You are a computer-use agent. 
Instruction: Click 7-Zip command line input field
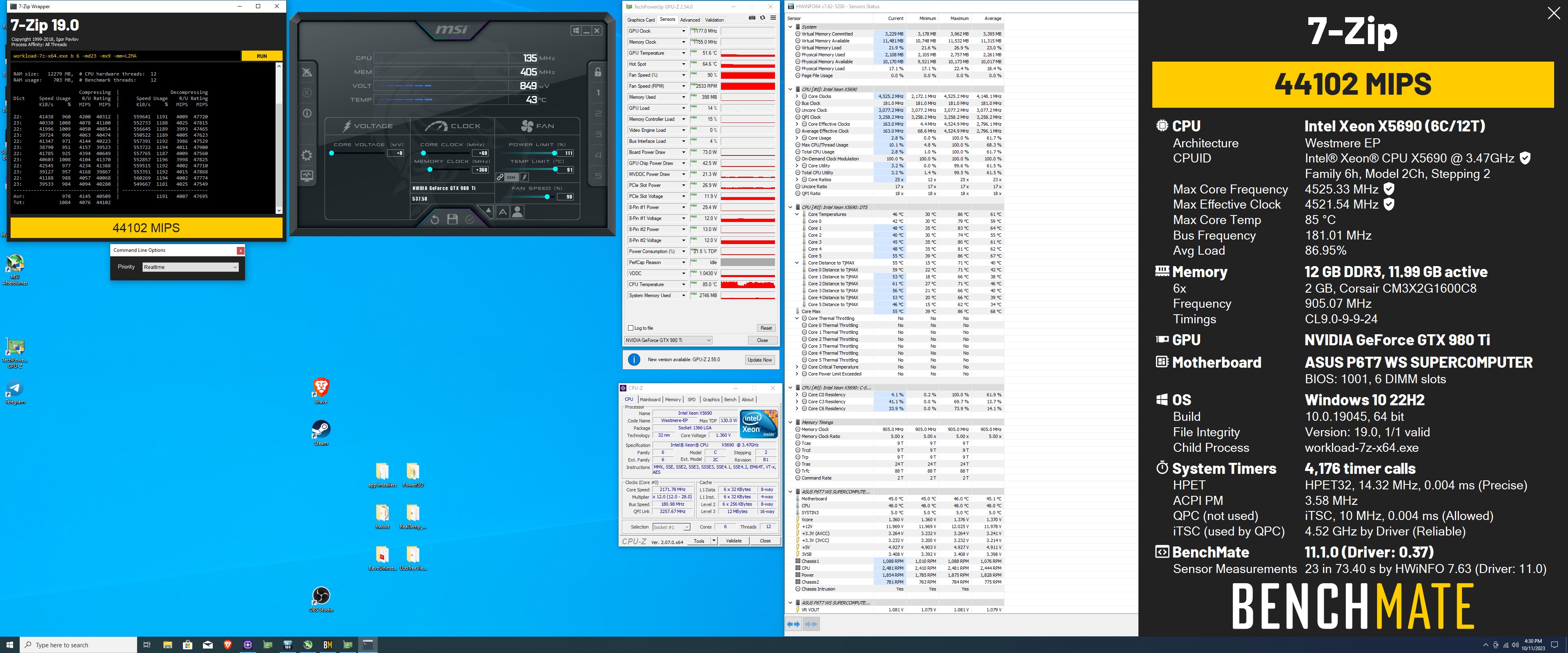tap(125, 56)
